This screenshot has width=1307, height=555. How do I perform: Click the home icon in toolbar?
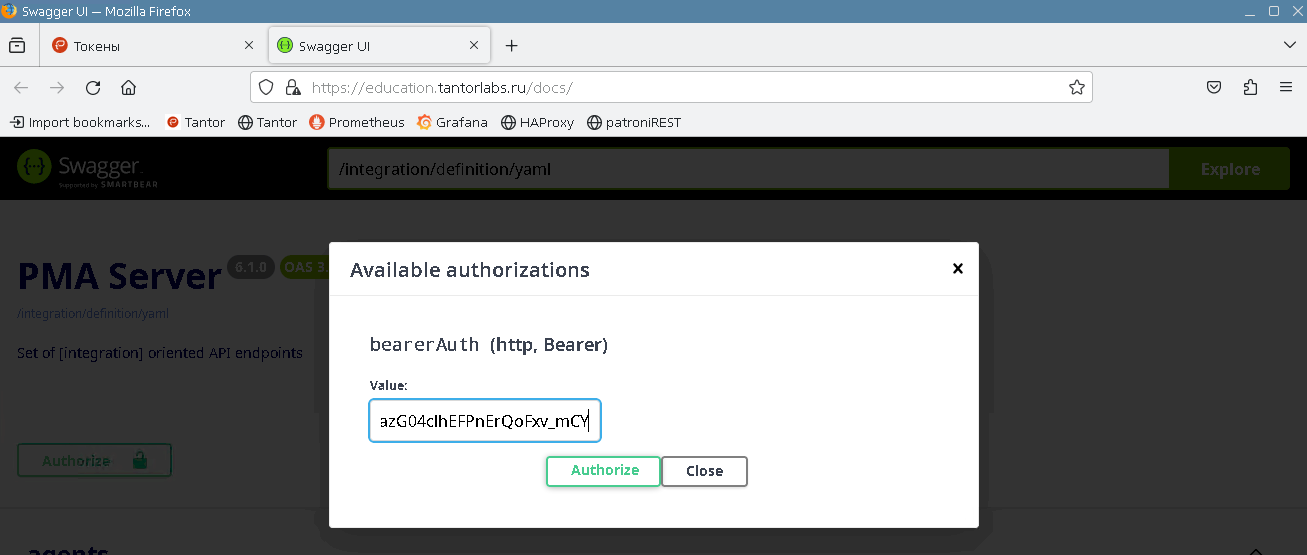point(128,88)
